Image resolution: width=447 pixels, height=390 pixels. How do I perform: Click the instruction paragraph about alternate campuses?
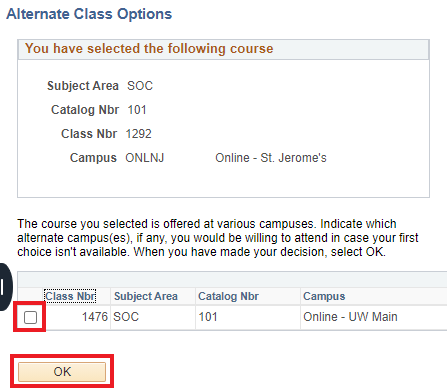coord(218,238)
